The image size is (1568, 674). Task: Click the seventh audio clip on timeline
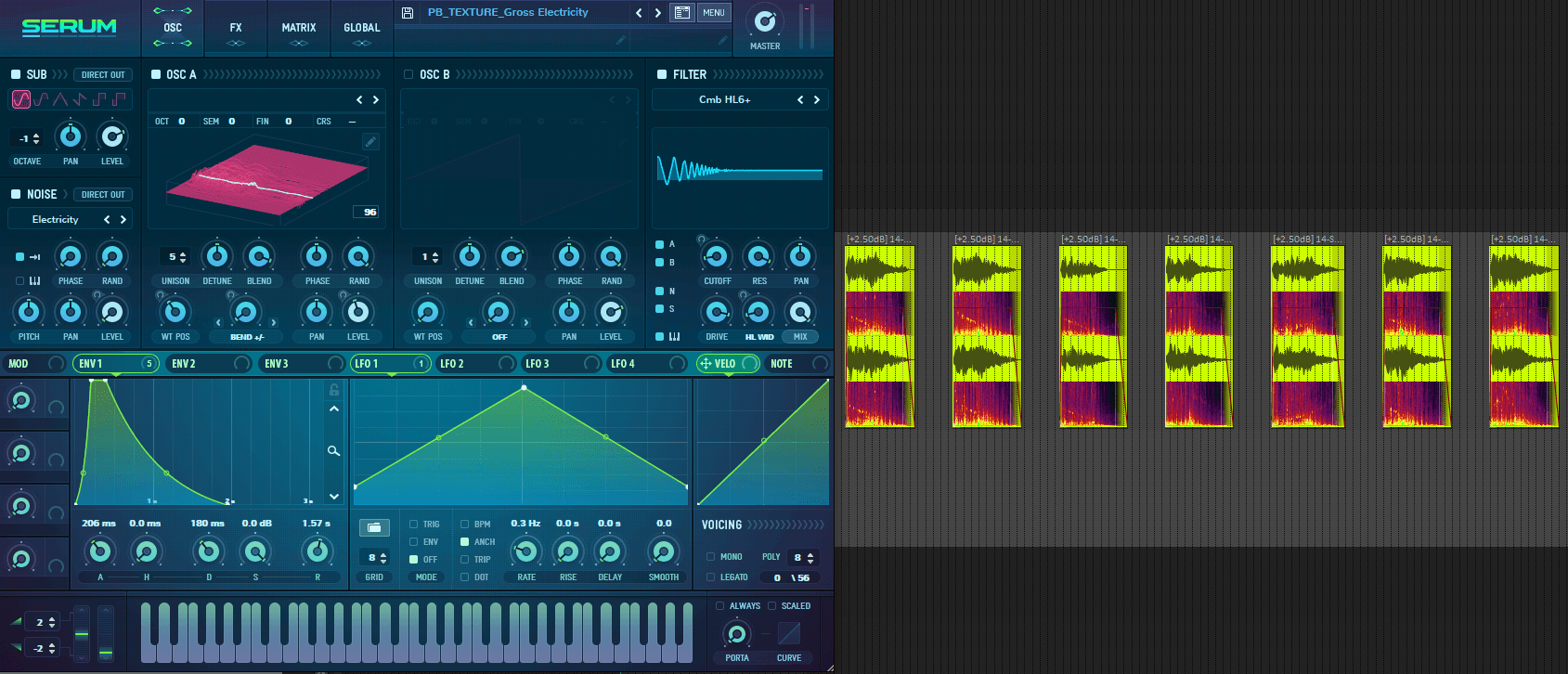pyautogui.click(x=1523, y=331)
